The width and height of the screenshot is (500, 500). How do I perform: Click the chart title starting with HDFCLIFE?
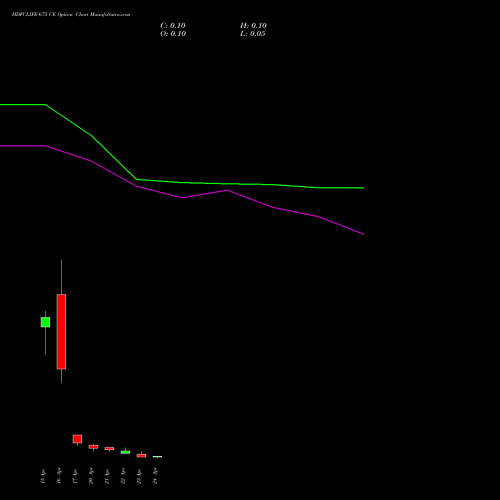(x=71, y=14)
